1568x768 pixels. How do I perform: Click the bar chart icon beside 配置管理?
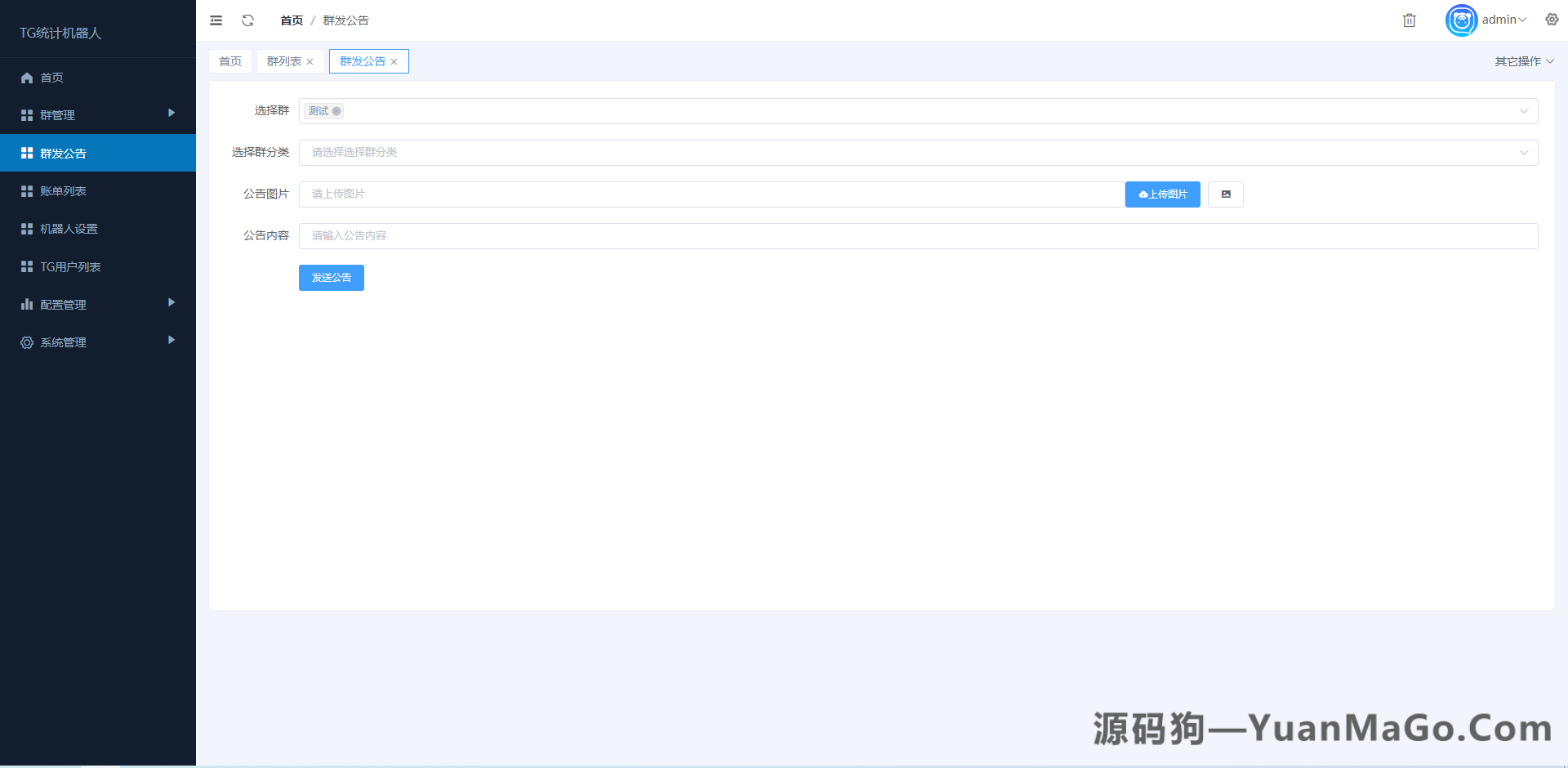(26, 304)
